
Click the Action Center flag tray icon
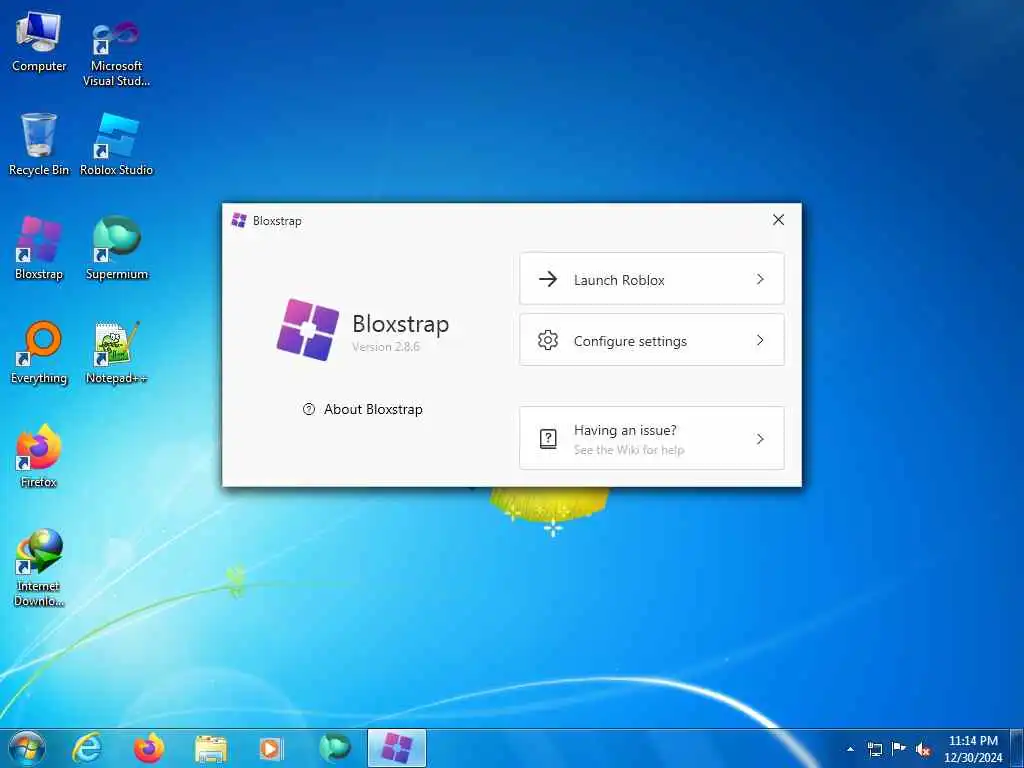899,748
